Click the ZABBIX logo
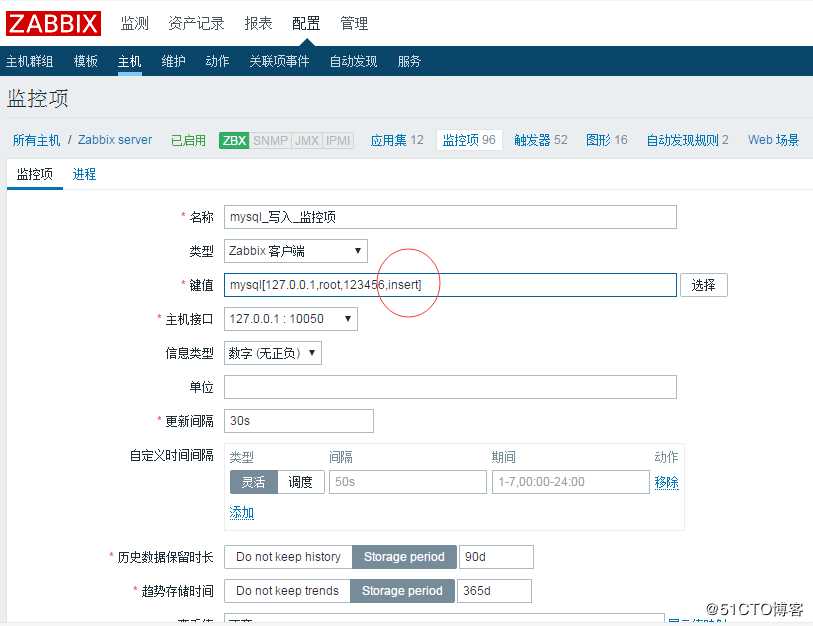 [53, 23]
